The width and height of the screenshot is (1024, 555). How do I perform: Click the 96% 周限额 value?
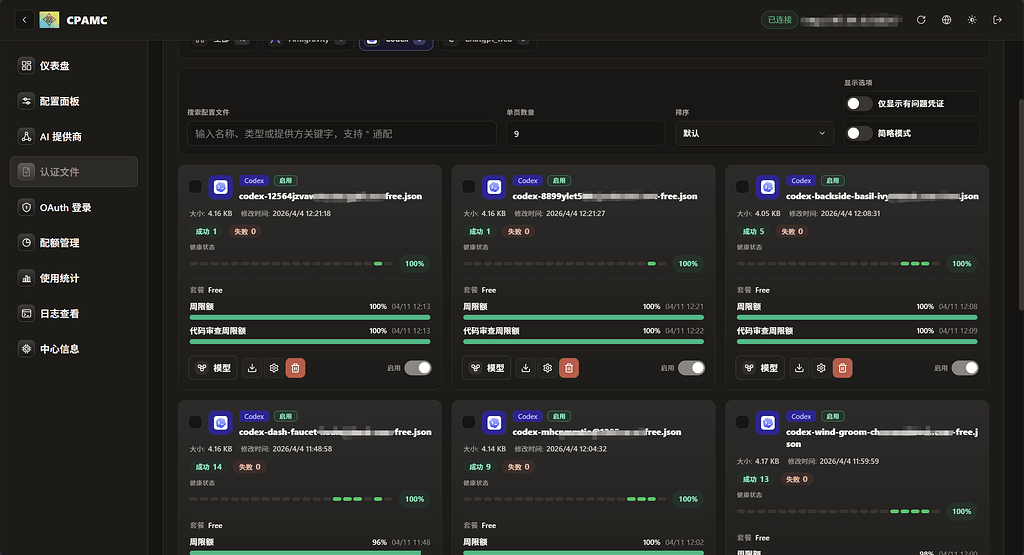[379, 543]
